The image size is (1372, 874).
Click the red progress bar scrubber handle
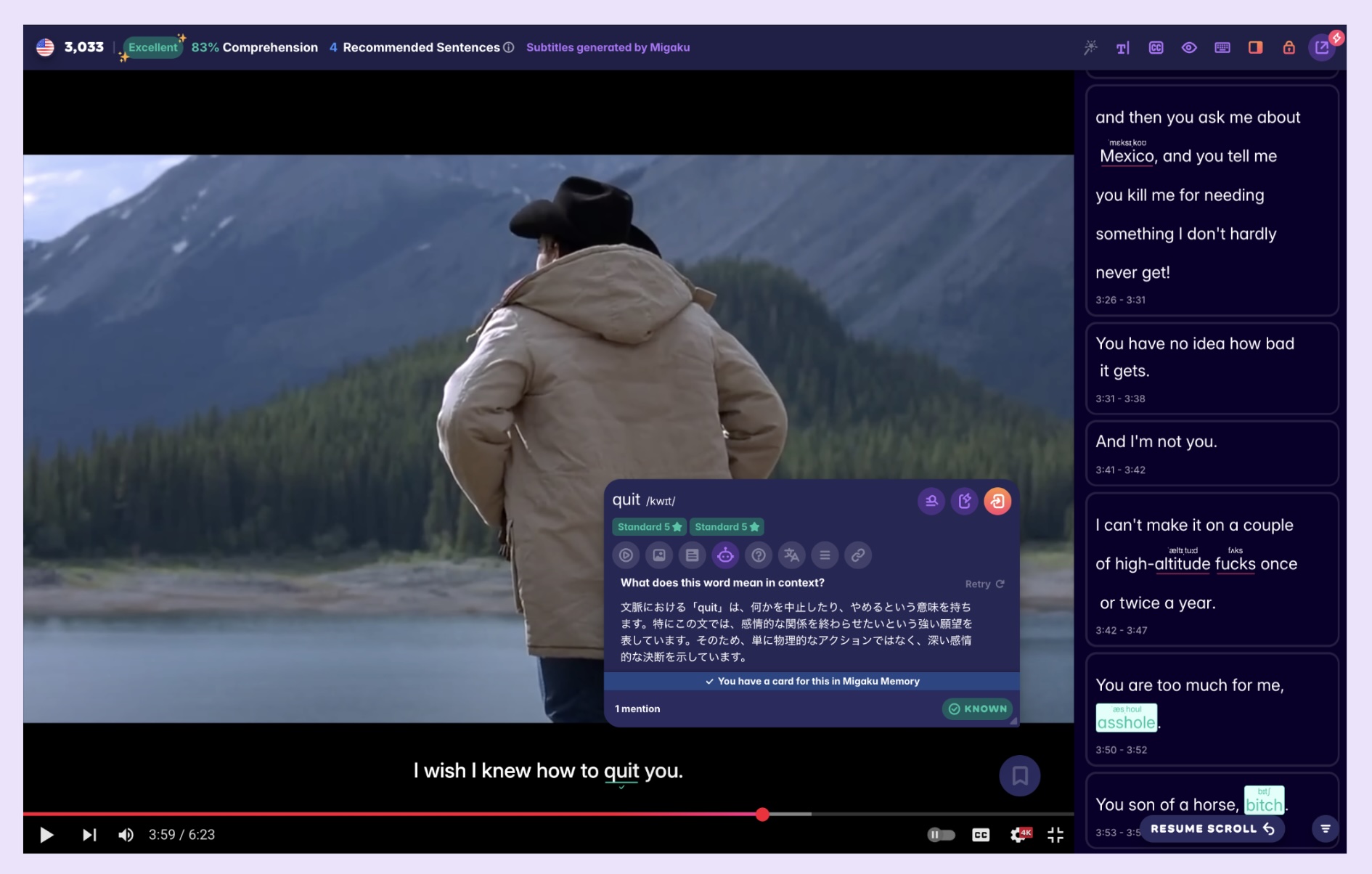762,814
